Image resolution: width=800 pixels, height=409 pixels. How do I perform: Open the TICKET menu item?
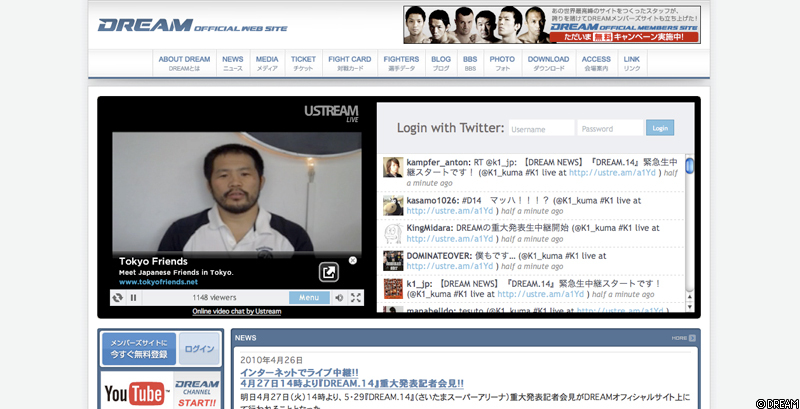pyautogui.click(x=303, y=63)
